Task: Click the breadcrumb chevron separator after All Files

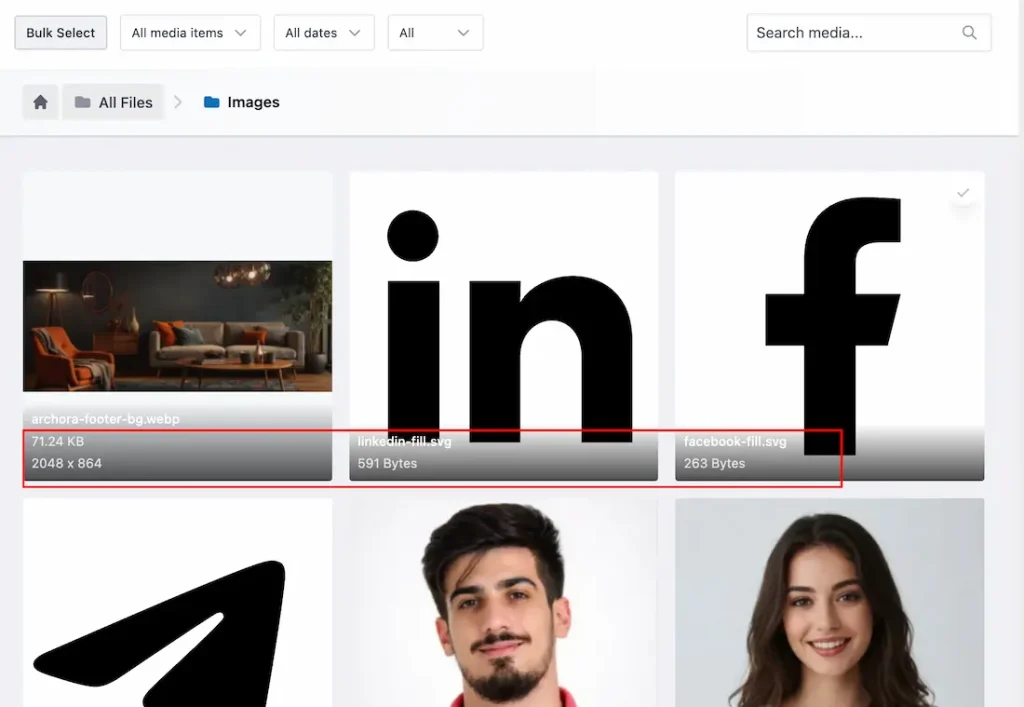Action: click(178, 102)
